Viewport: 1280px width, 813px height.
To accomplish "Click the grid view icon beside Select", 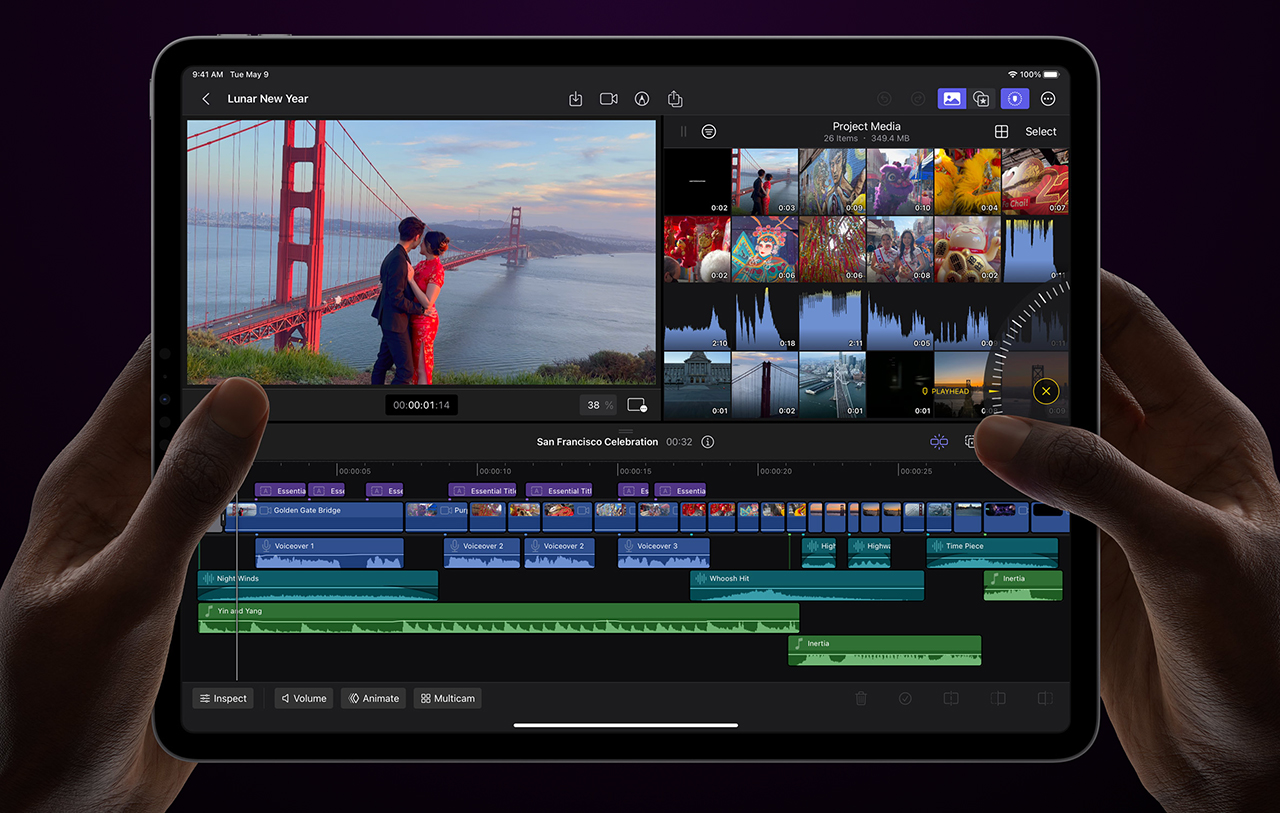I will pyautogui.click(x=1000, y=131).
